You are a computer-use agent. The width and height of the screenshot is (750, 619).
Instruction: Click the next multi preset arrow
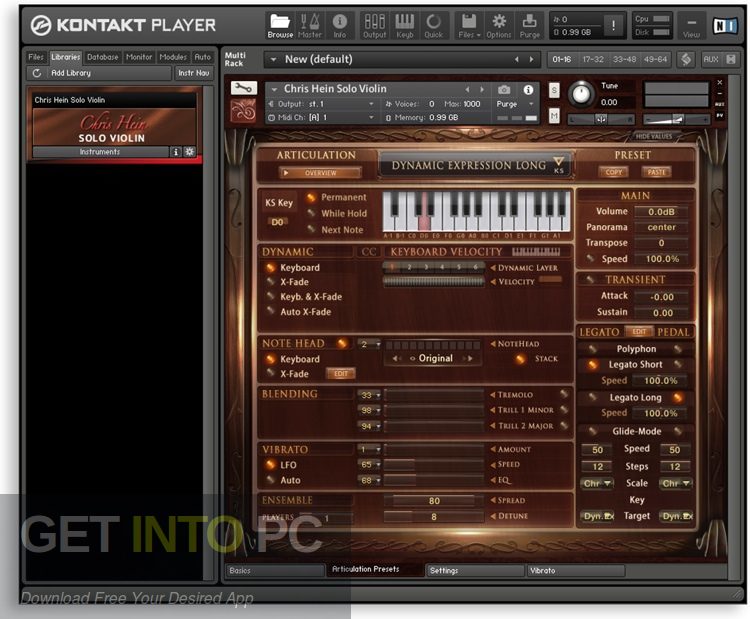click(531, 59)
